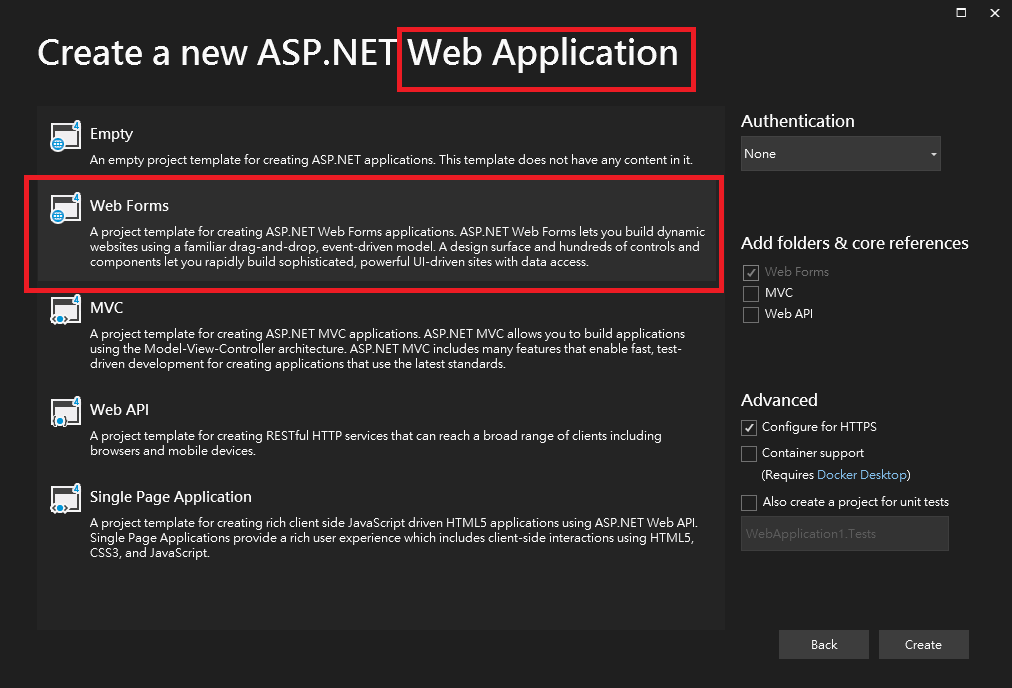Select the Web API template title
The image size is (1012, 688).
(x=119, y=410)
